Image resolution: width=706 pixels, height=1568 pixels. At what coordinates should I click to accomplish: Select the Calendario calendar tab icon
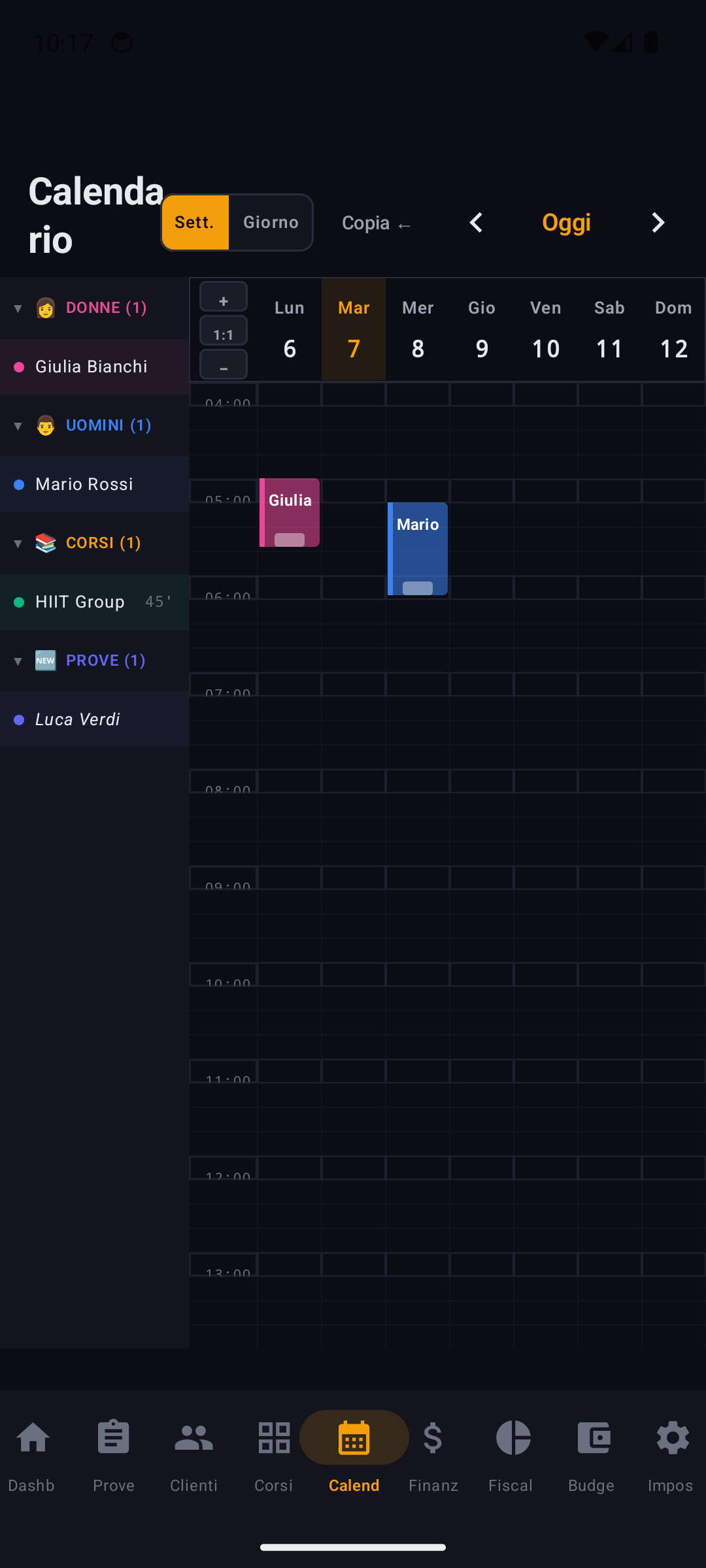[x=354, y=1437]
